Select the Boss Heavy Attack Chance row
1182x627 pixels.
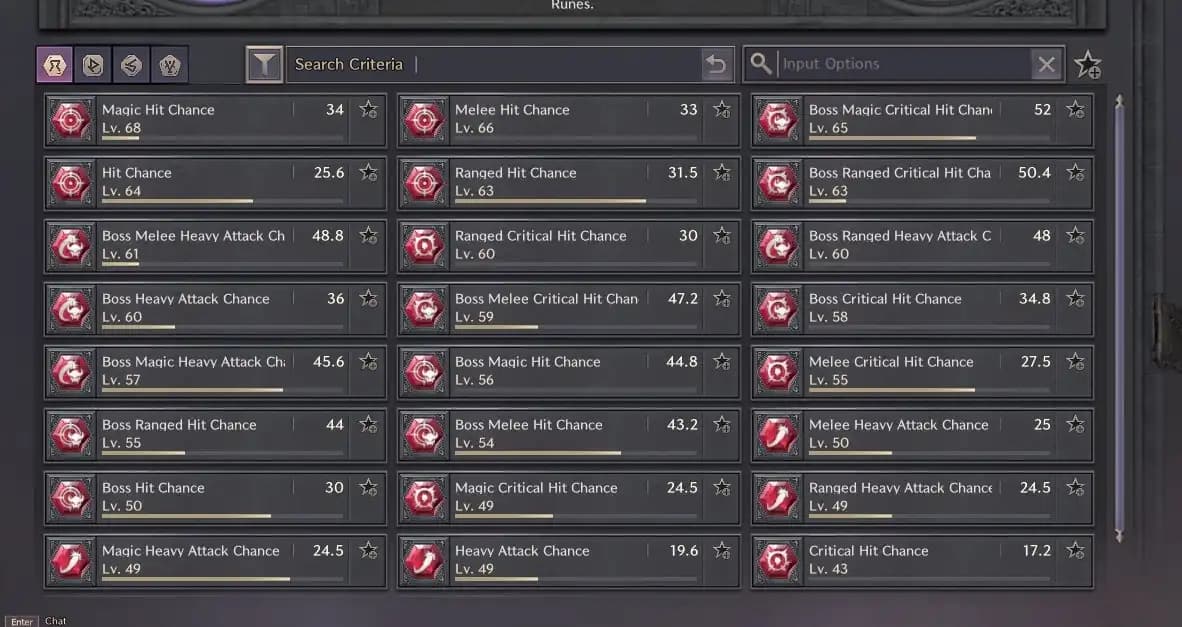200,307
